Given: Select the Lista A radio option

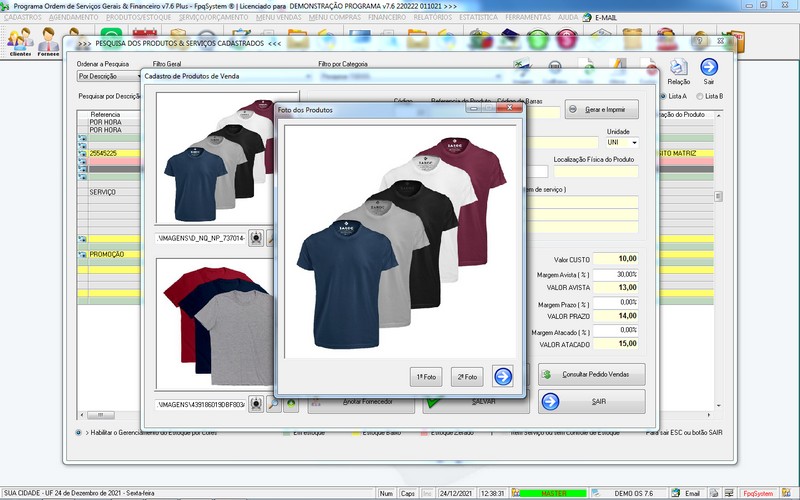Looking at the screenshot, I should point(662,96).
